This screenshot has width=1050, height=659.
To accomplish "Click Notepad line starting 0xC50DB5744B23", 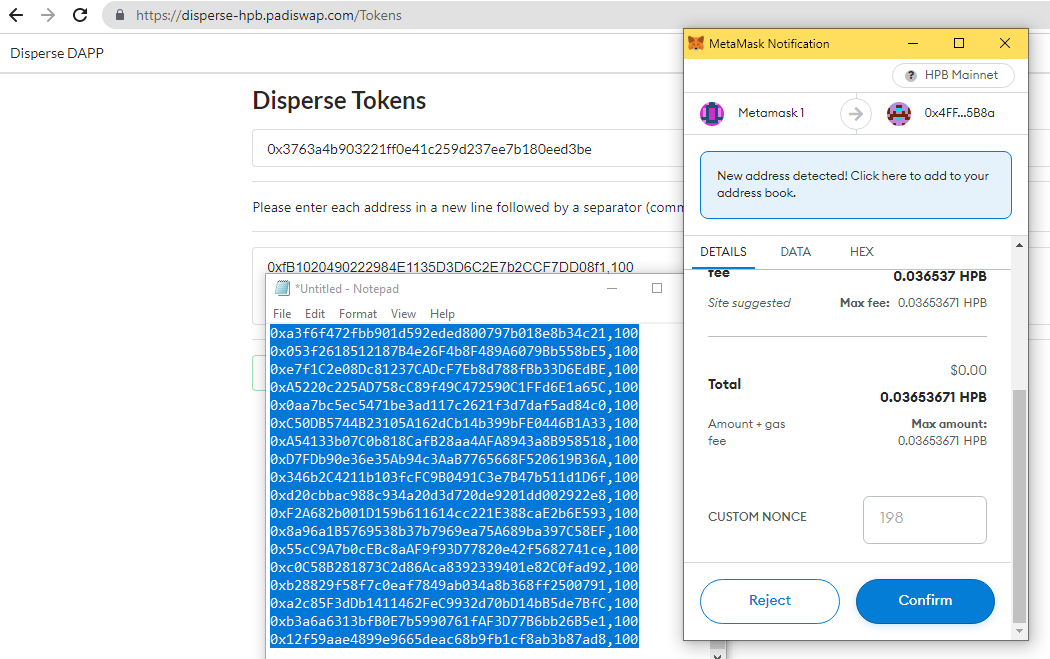I will pos(455,423).
